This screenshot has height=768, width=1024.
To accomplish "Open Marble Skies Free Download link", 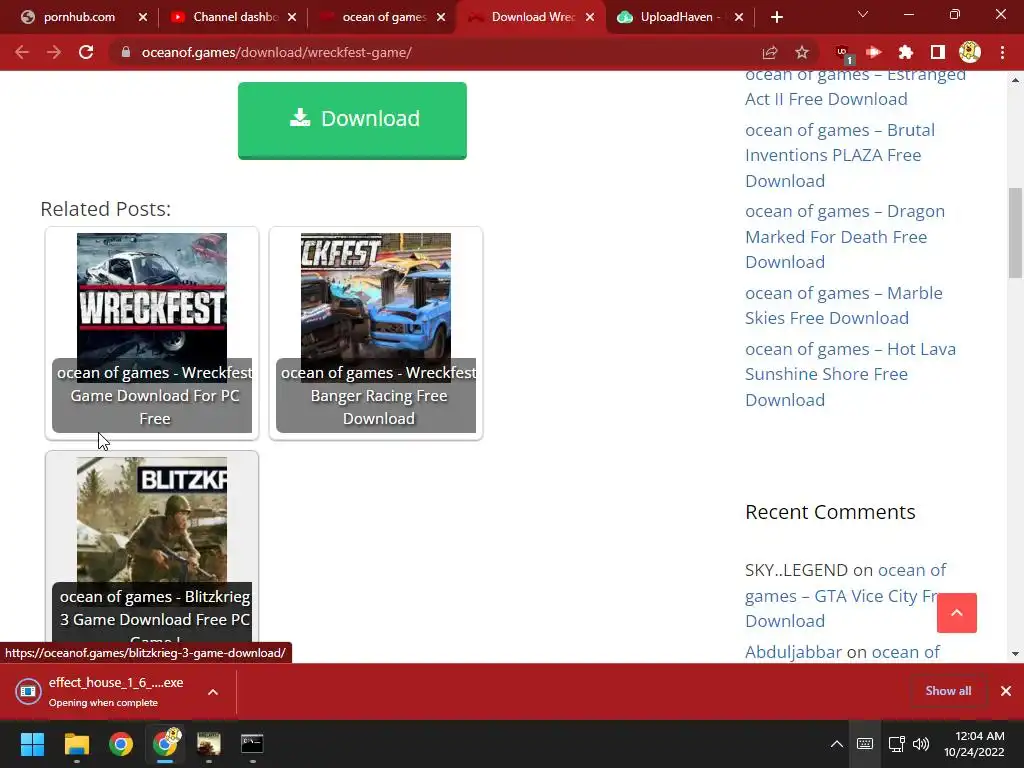I will 843,305.
